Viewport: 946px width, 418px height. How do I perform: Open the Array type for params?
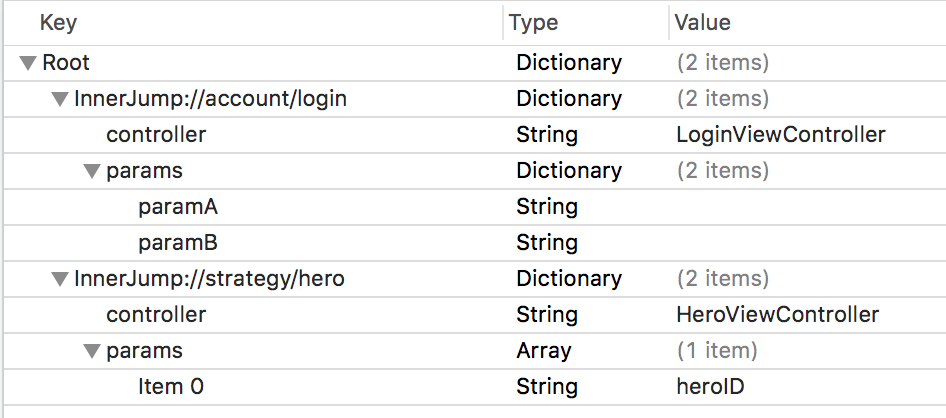[544, 351]
